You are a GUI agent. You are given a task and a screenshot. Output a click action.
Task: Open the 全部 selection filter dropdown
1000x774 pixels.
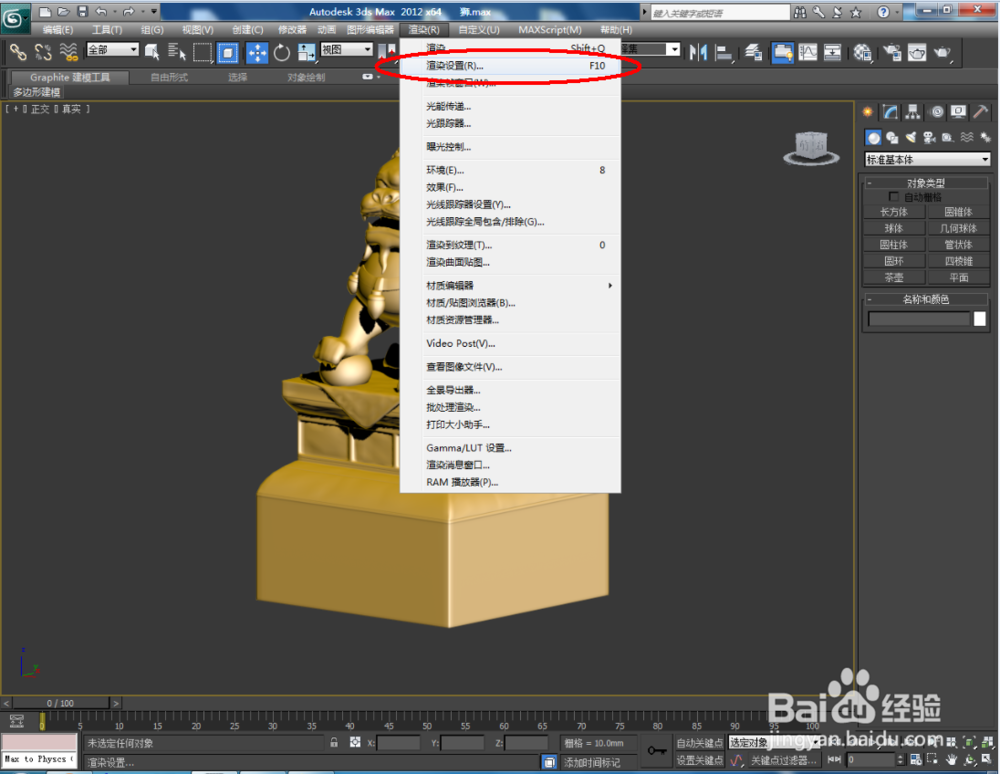pos(112,49)
